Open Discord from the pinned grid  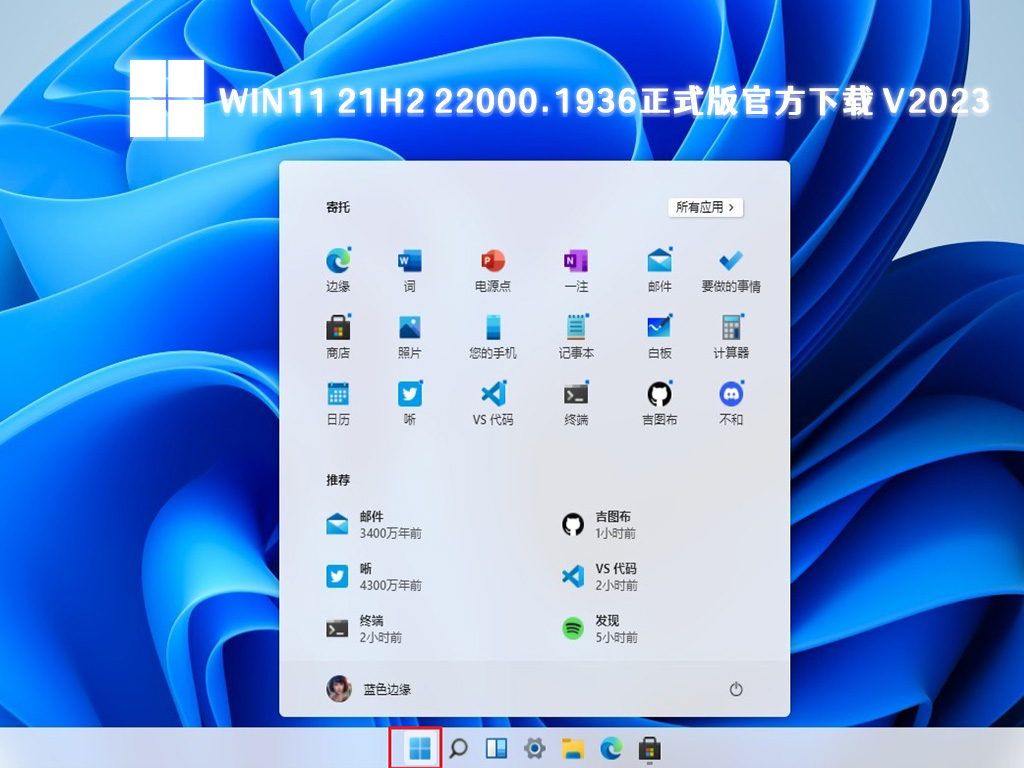[729, 394]
